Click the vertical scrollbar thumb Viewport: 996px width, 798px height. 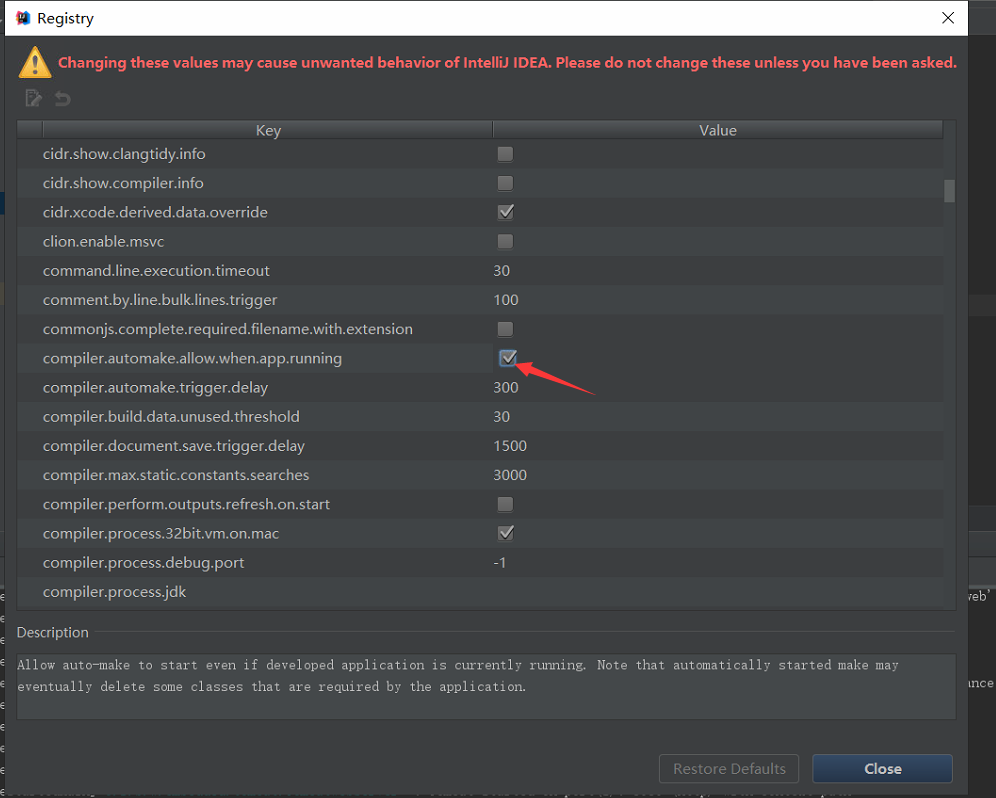[x=949, y=191]
